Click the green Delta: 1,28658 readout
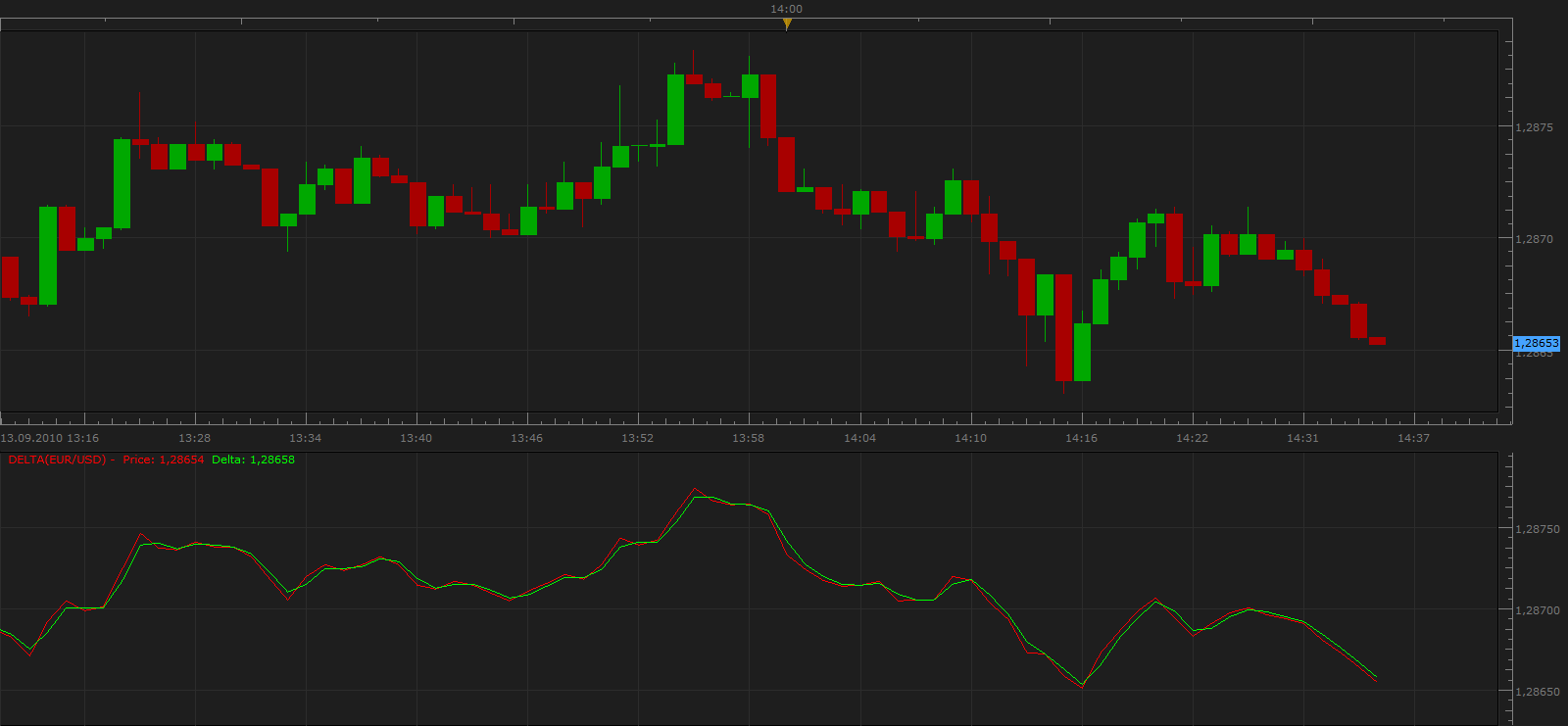The width and height of the screenshot is (1568, 726). pos(253,460)
